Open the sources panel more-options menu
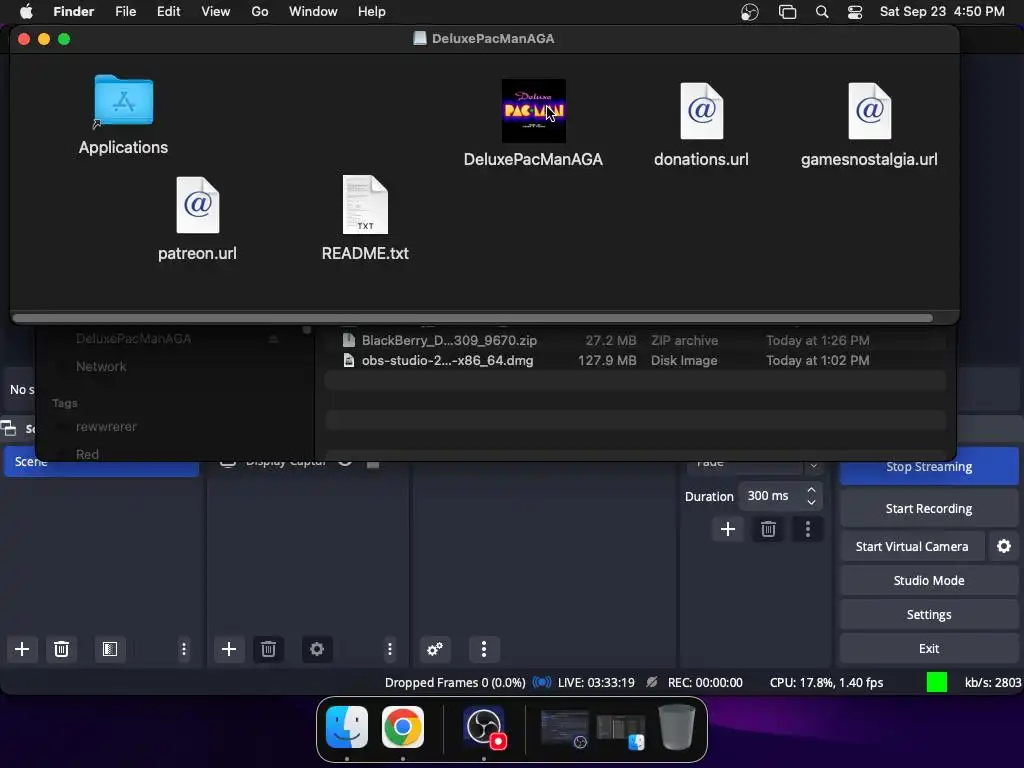This screenshot has height=768, width=1024. click(x=390, y=649)
